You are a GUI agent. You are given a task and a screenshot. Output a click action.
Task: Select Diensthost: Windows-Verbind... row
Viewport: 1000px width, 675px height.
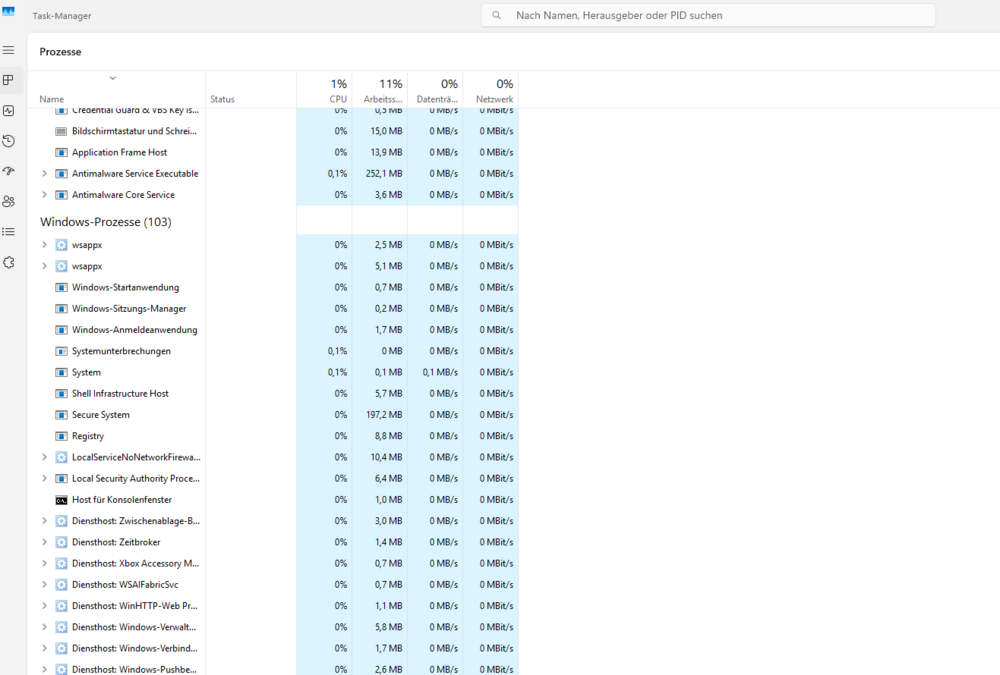tap(272, 648)
